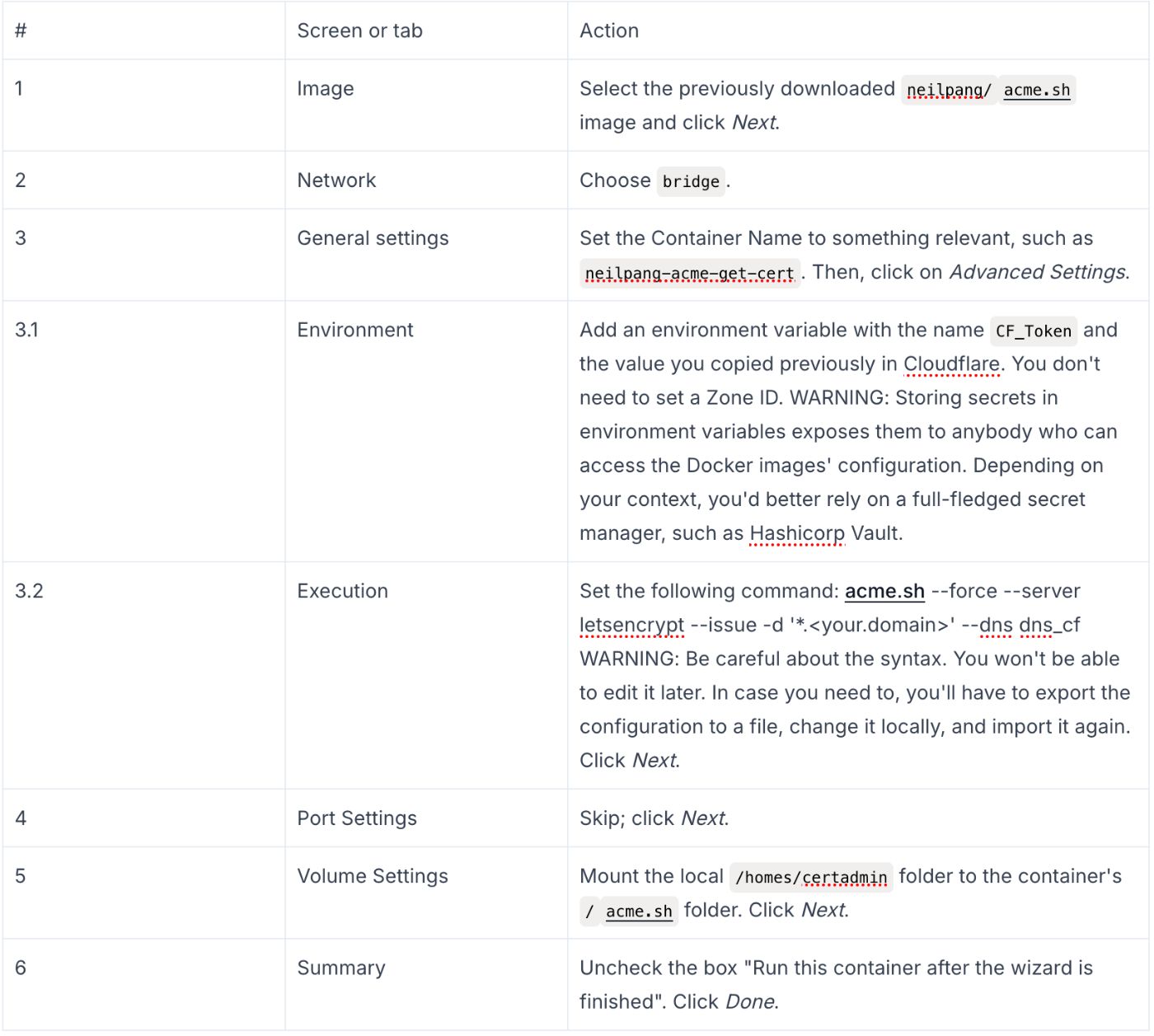
Task: Click the Summary cell
Action: tap(341, 968)
